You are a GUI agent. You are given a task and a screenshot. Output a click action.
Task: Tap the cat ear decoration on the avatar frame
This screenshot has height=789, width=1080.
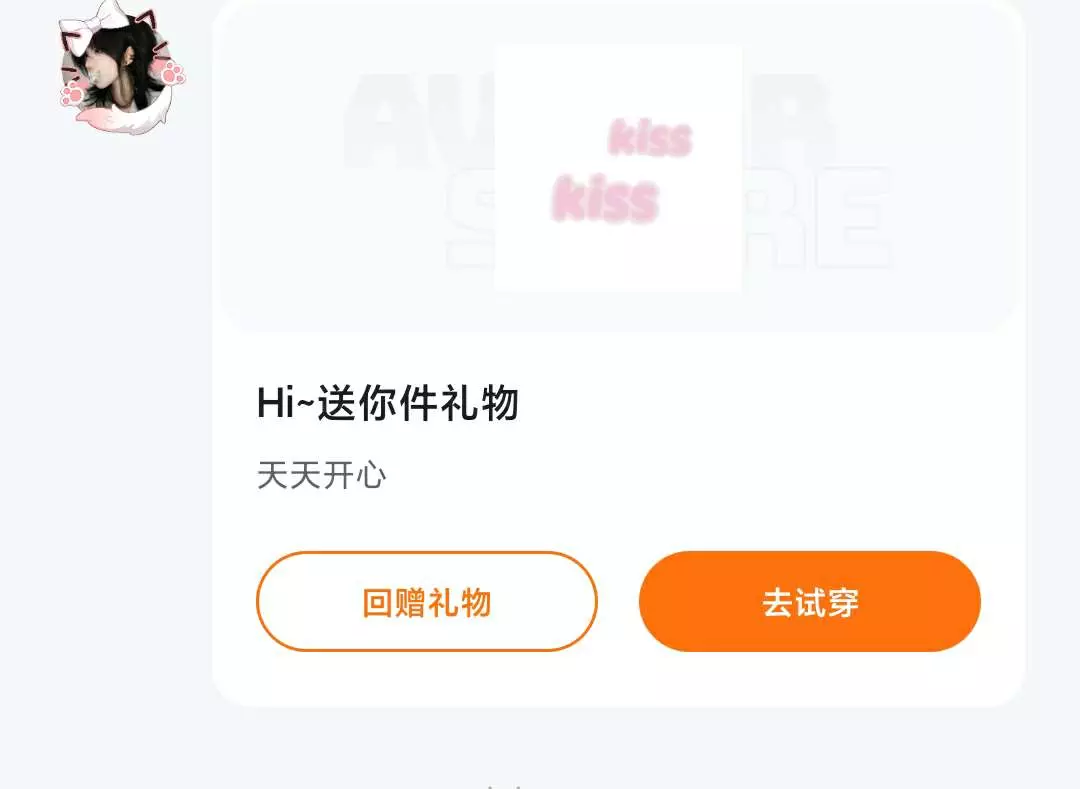point(148,18)
